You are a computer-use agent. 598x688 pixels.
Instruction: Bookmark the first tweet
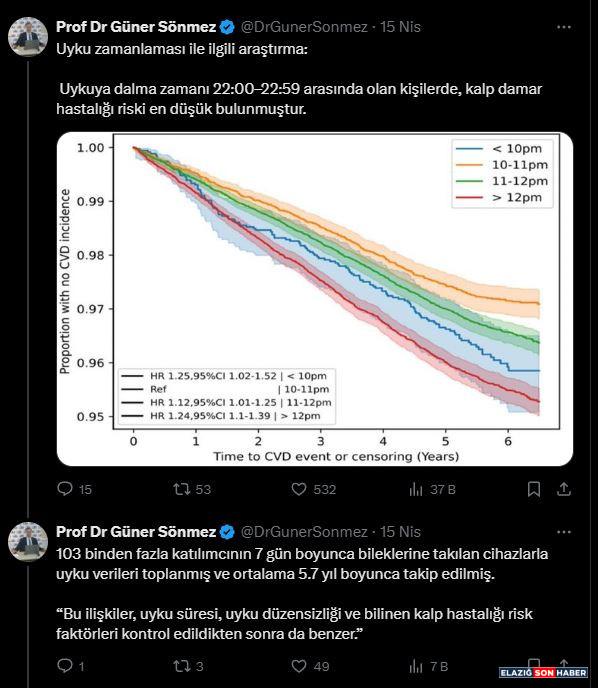coord(534,489)
